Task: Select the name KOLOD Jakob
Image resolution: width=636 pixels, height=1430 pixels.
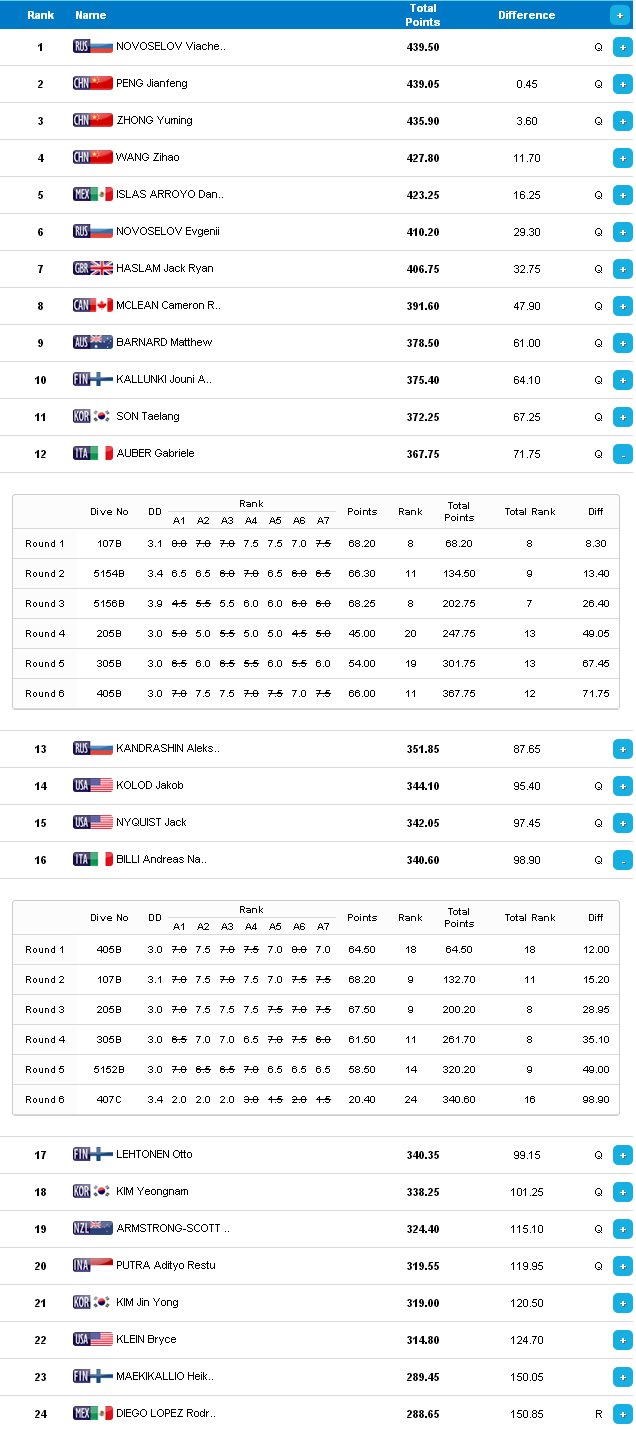Action: coord(150,786)
